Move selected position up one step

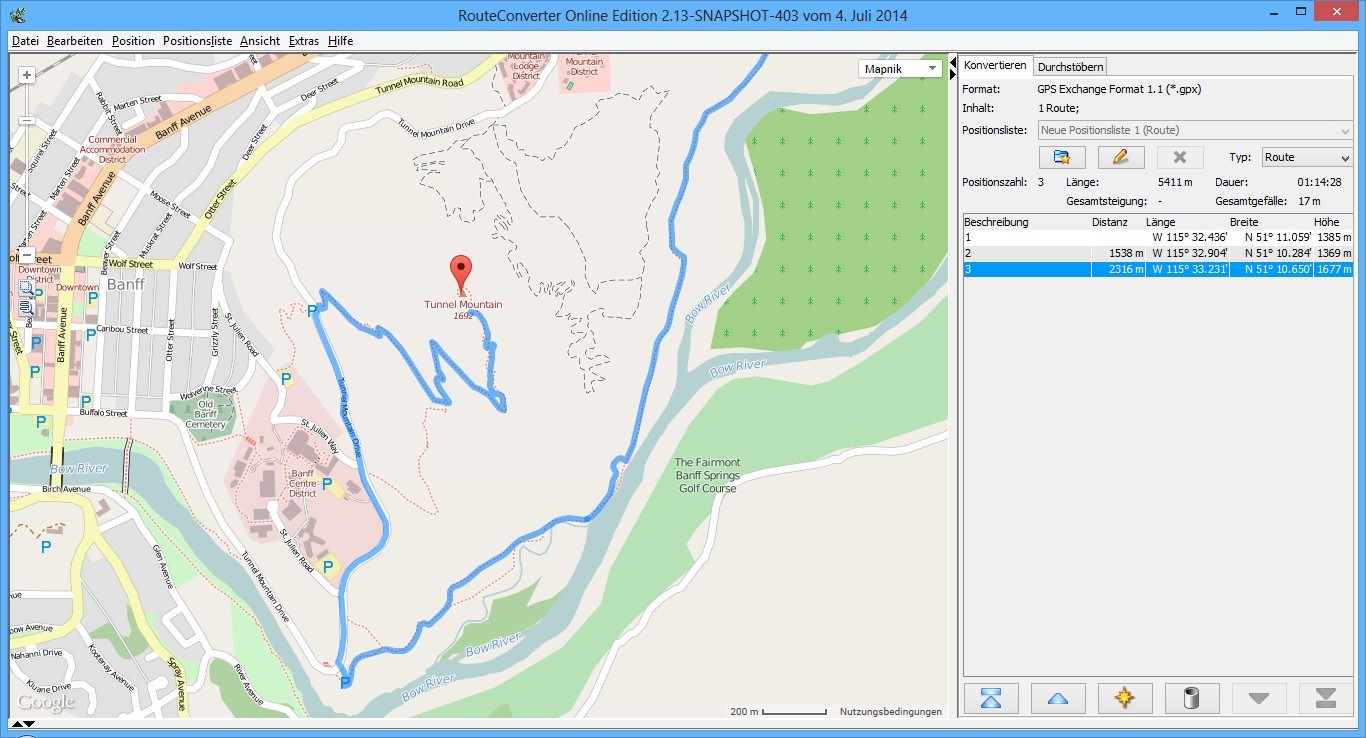tap(1058, 698)
